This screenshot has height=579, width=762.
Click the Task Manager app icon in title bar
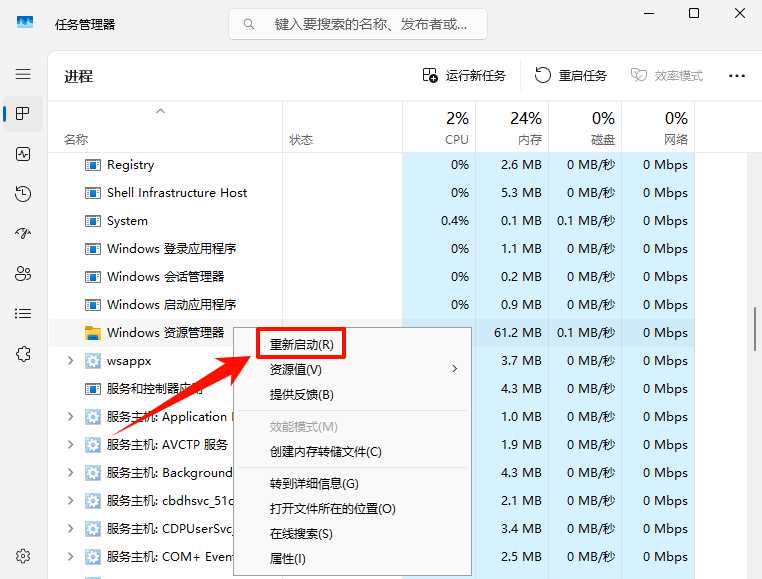tap(25, 23)
